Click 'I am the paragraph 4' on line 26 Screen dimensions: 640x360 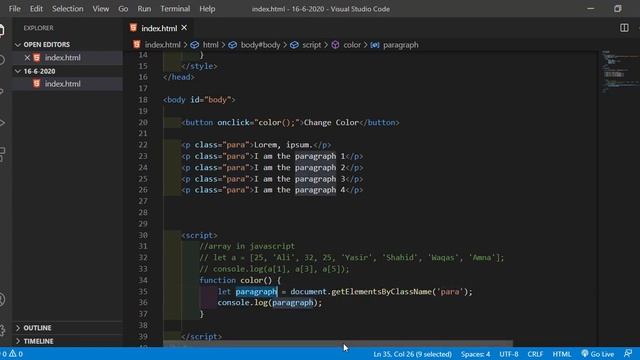(x=300, y=190)
